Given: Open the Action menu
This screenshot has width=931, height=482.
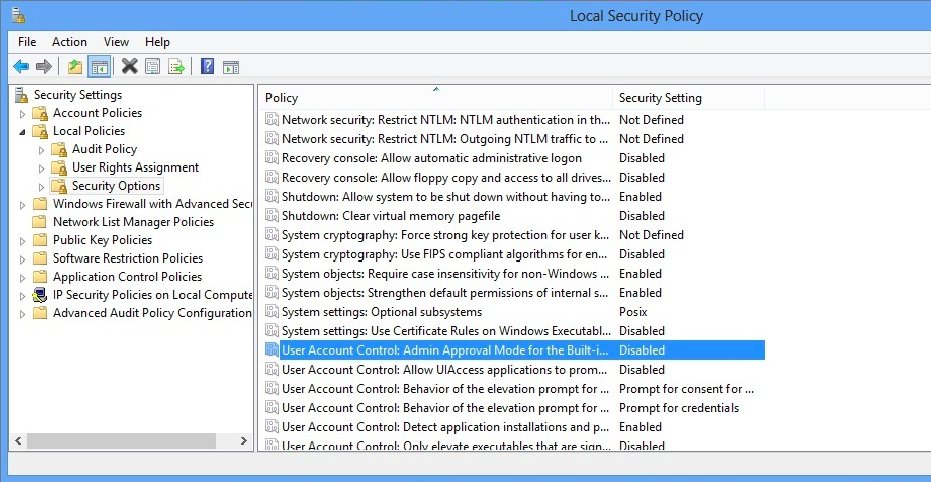Looking at the screenshot, I should pyautogui.click(x=69, y=42).
